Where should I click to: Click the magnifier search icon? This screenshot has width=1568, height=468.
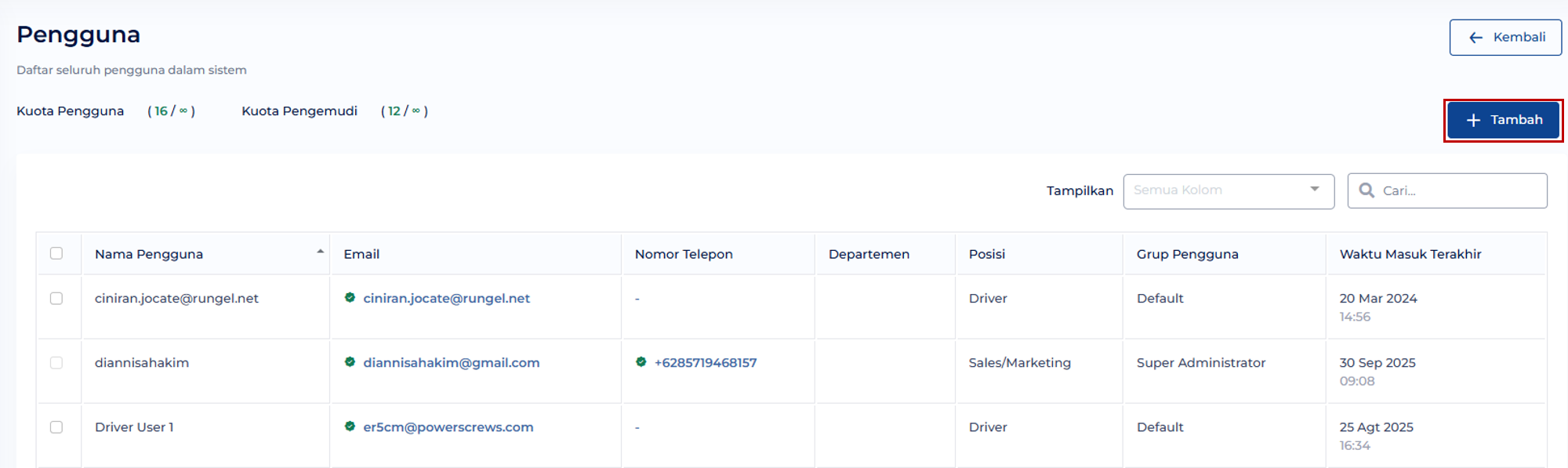pos(1367,190)
